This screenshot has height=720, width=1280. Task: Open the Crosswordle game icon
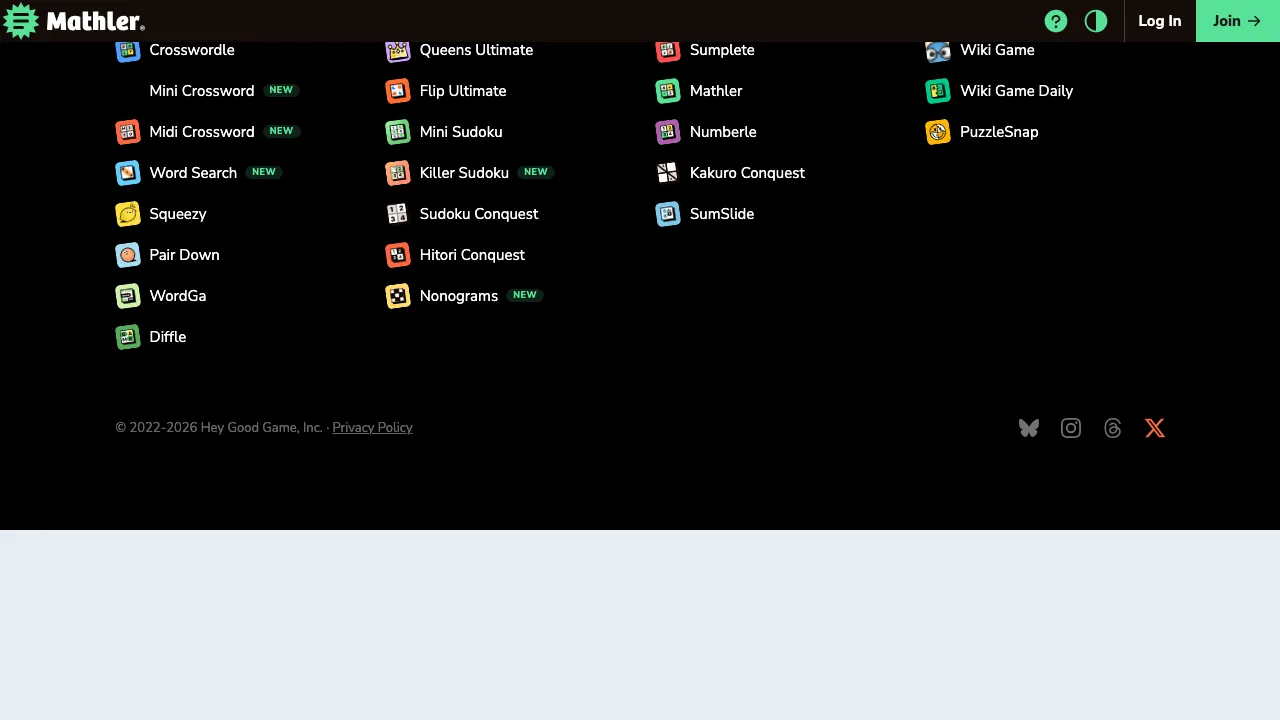point(128,50)
